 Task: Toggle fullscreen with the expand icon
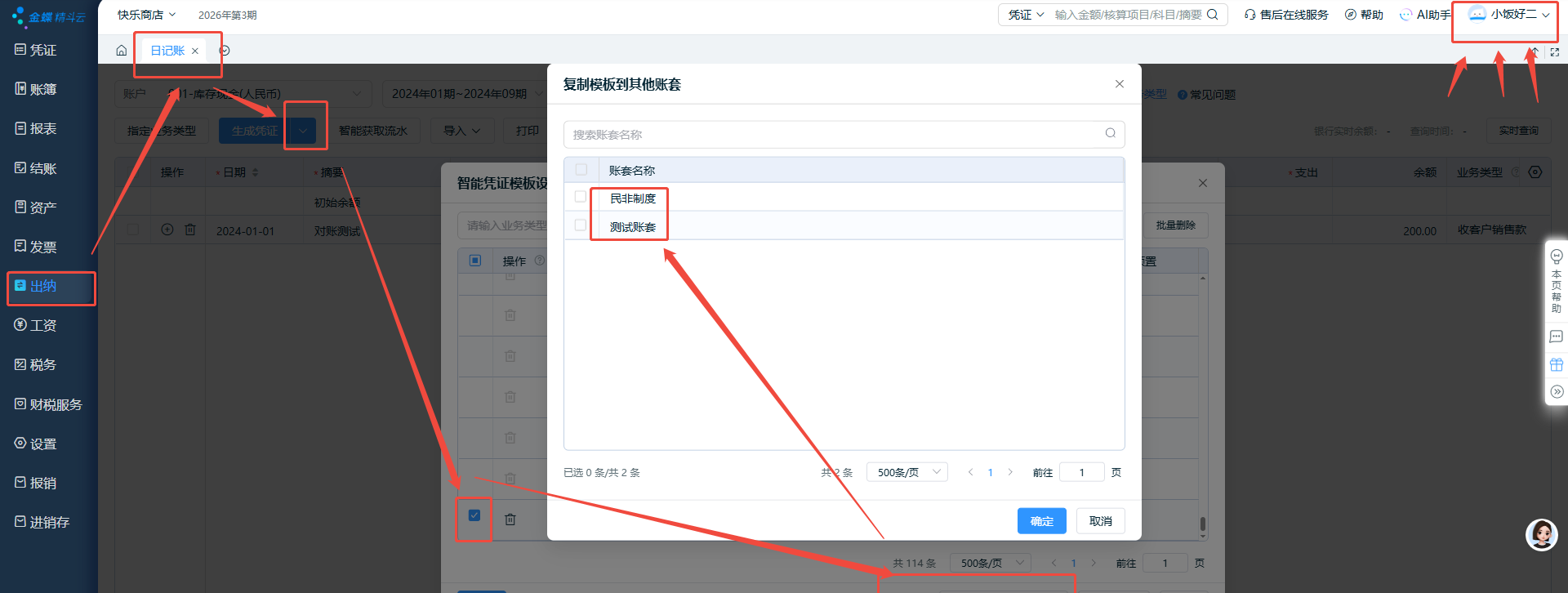pyautogui.click(x=1555, y=51)
